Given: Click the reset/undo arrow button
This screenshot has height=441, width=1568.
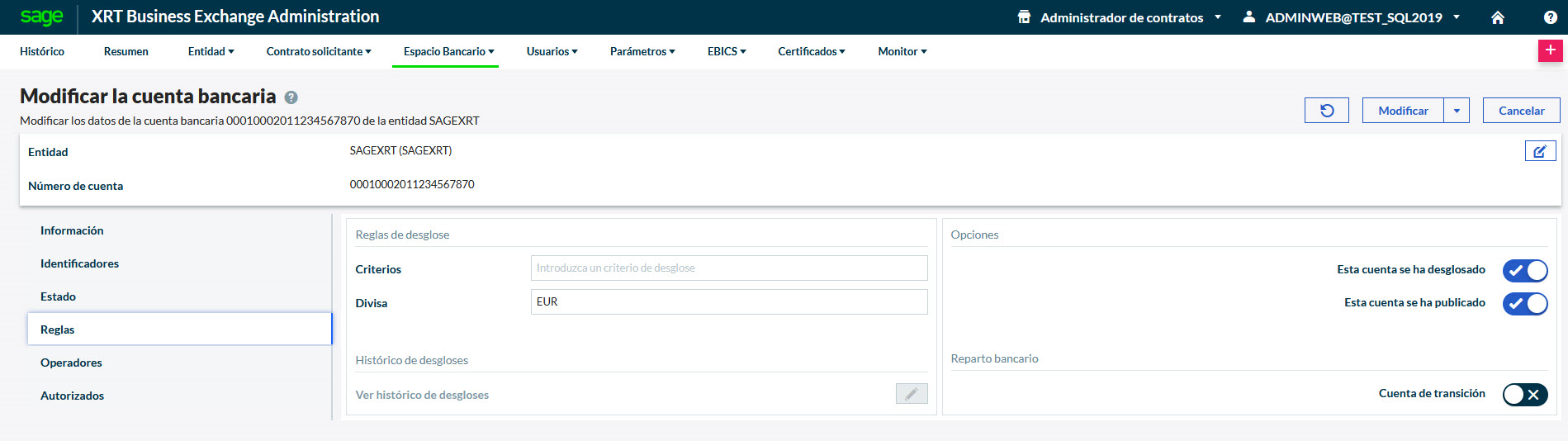Looking at the screenshot, I should coord(1326,111).
